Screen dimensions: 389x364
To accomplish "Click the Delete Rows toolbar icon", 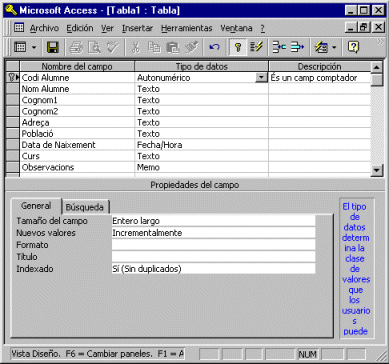I will [x=297, y=47].
